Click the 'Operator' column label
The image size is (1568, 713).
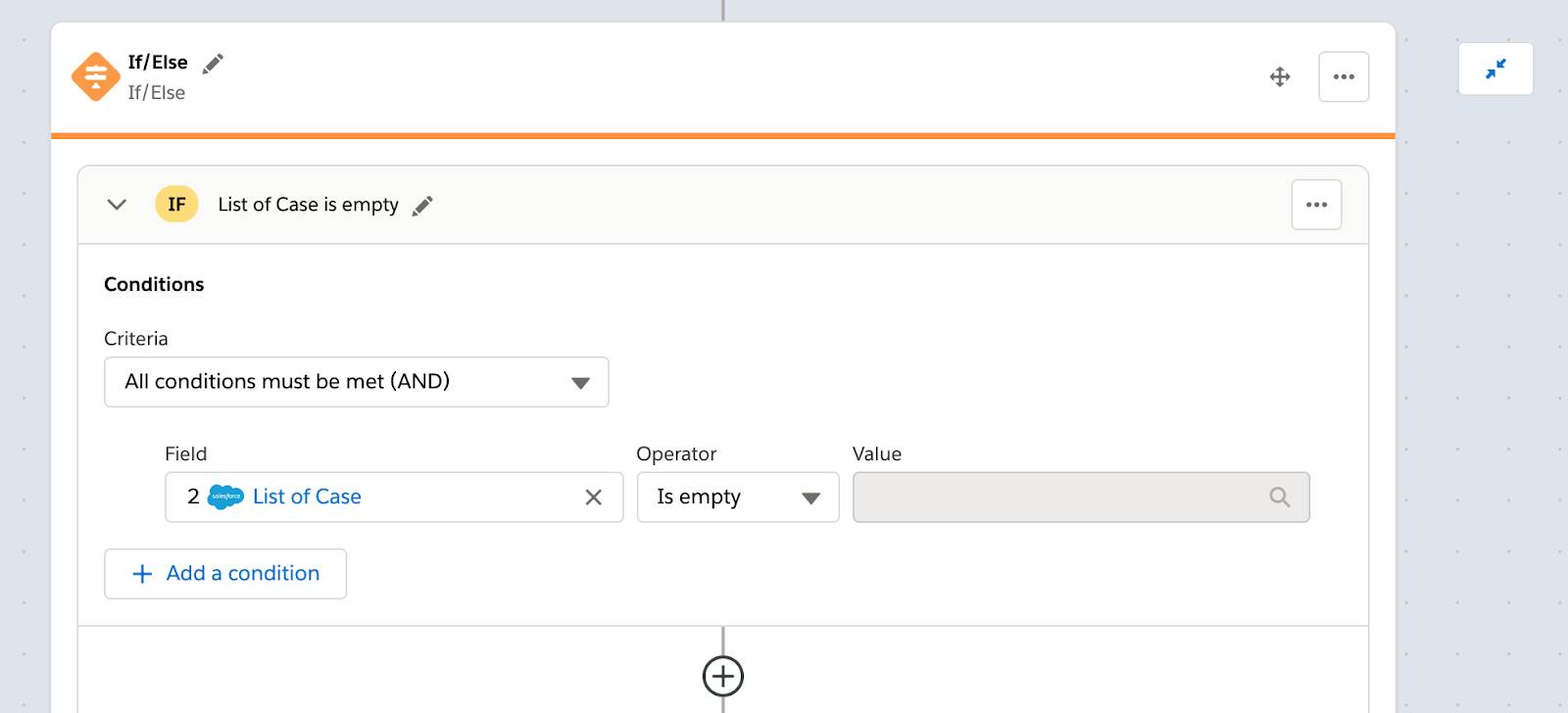click(x=676, y=453)
